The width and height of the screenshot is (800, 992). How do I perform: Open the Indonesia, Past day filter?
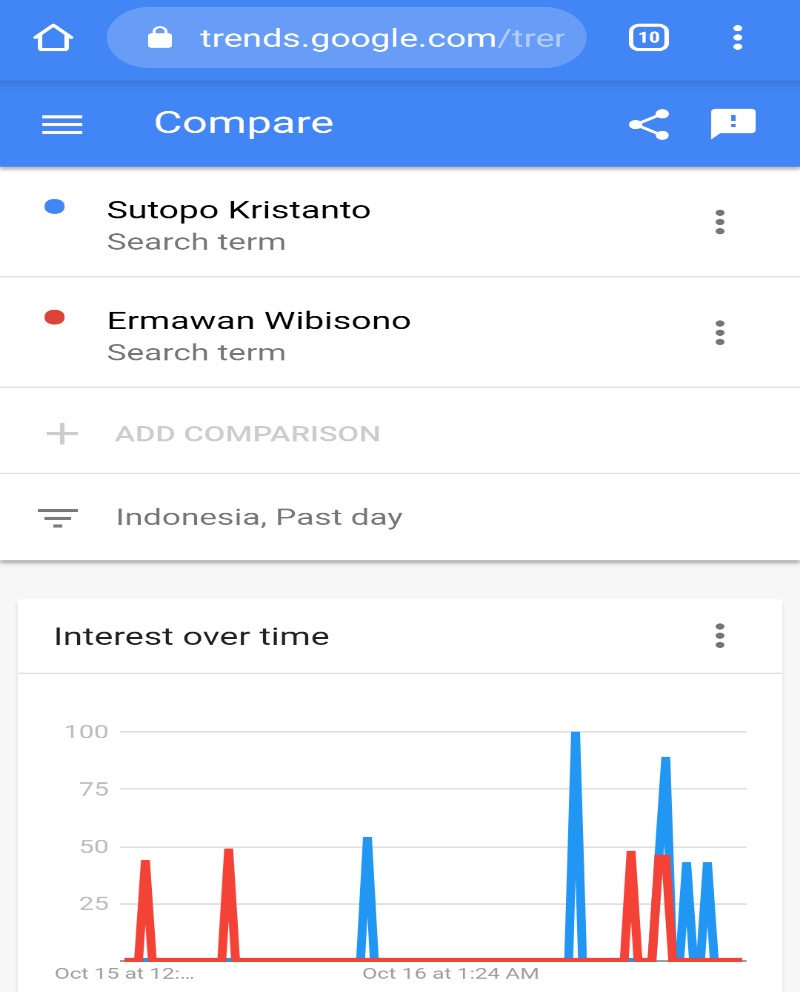(x=258, y=517)
